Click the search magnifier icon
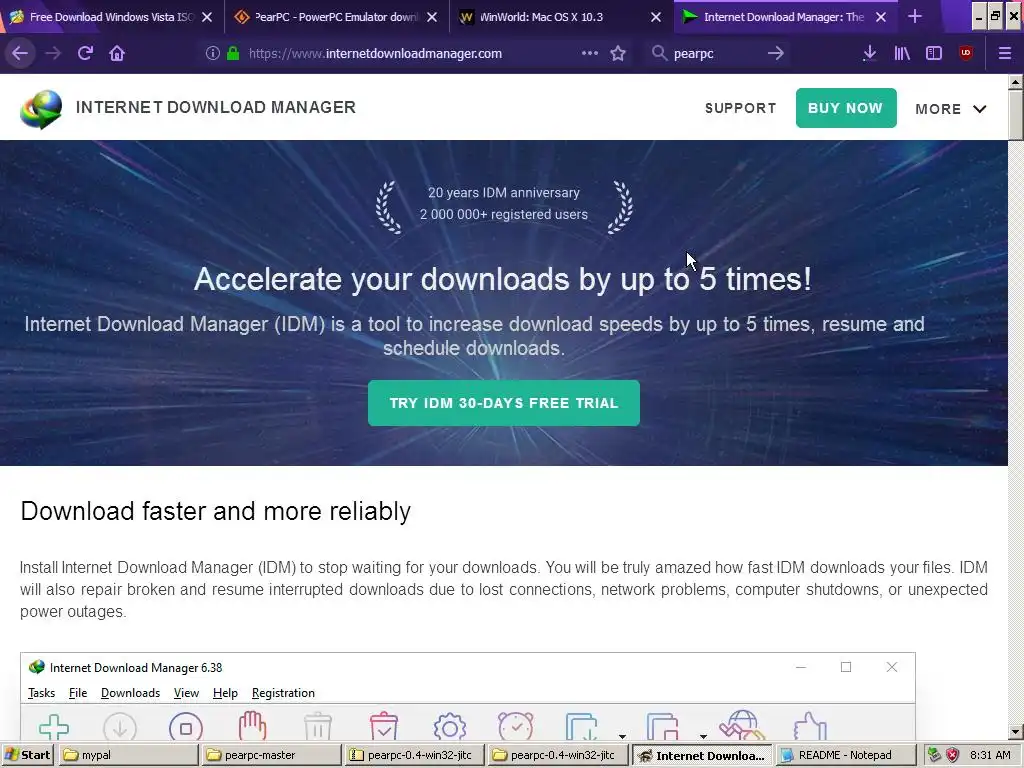1024x768 pixels. (x=659, y=54)
